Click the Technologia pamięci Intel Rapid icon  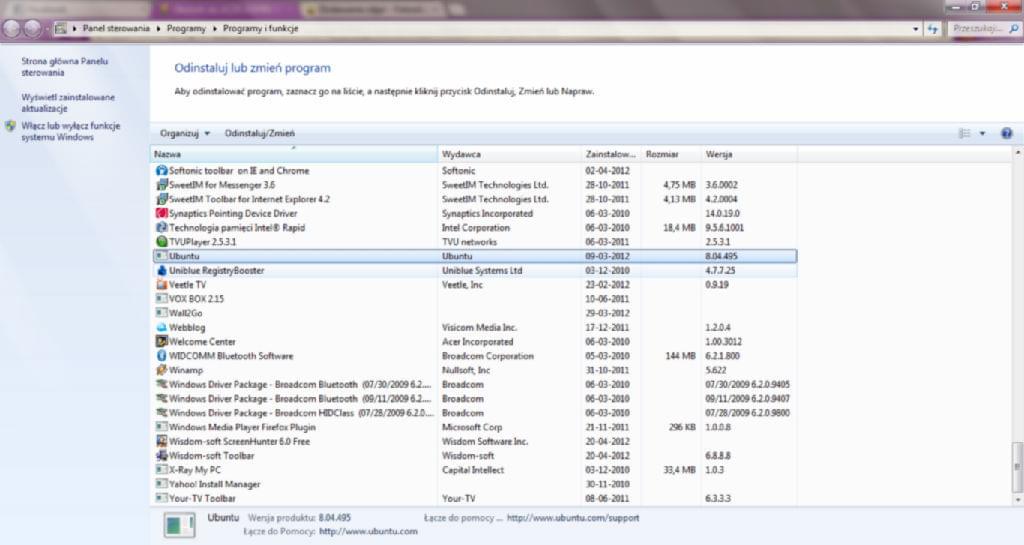(161, 228)
